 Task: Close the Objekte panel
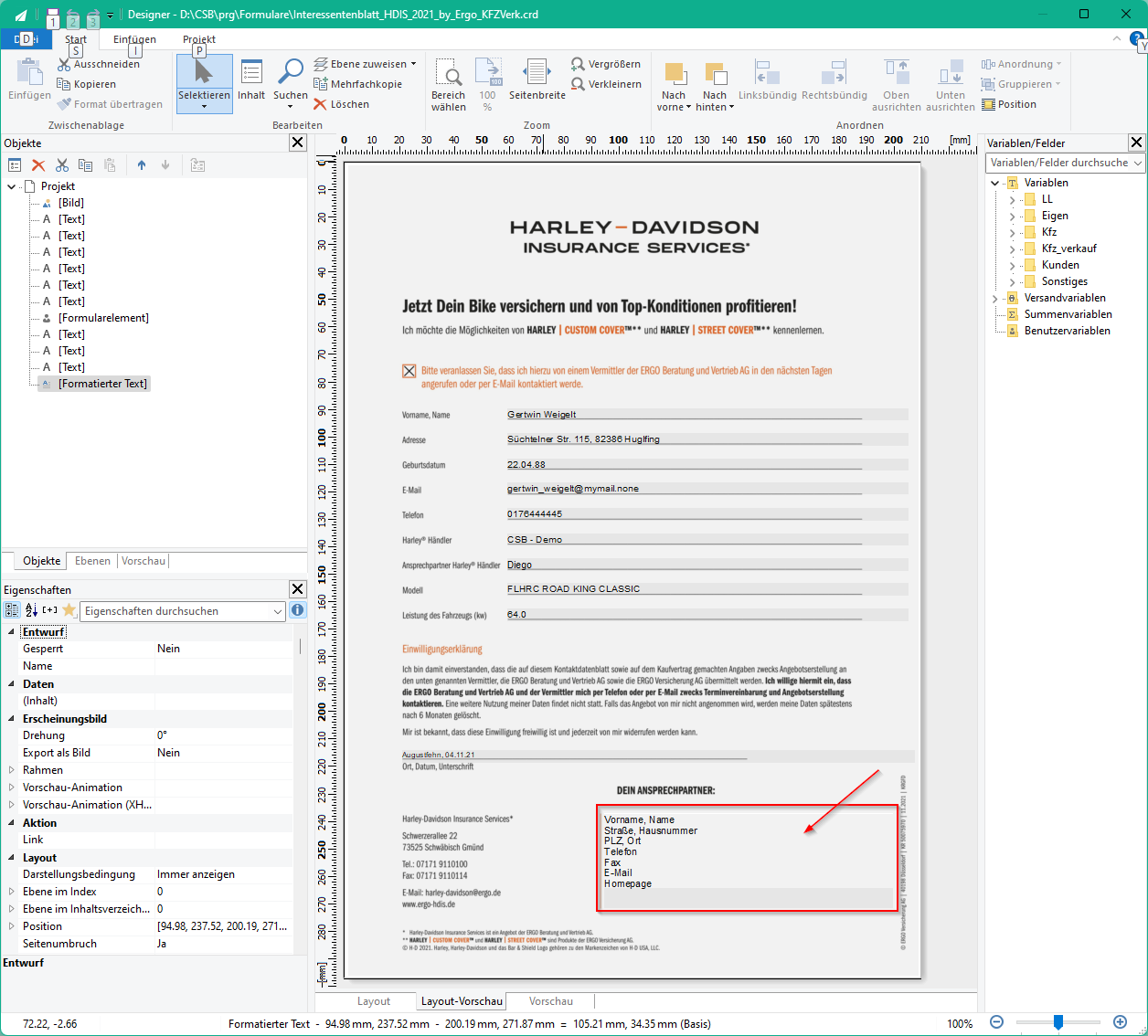coord(297,143)
